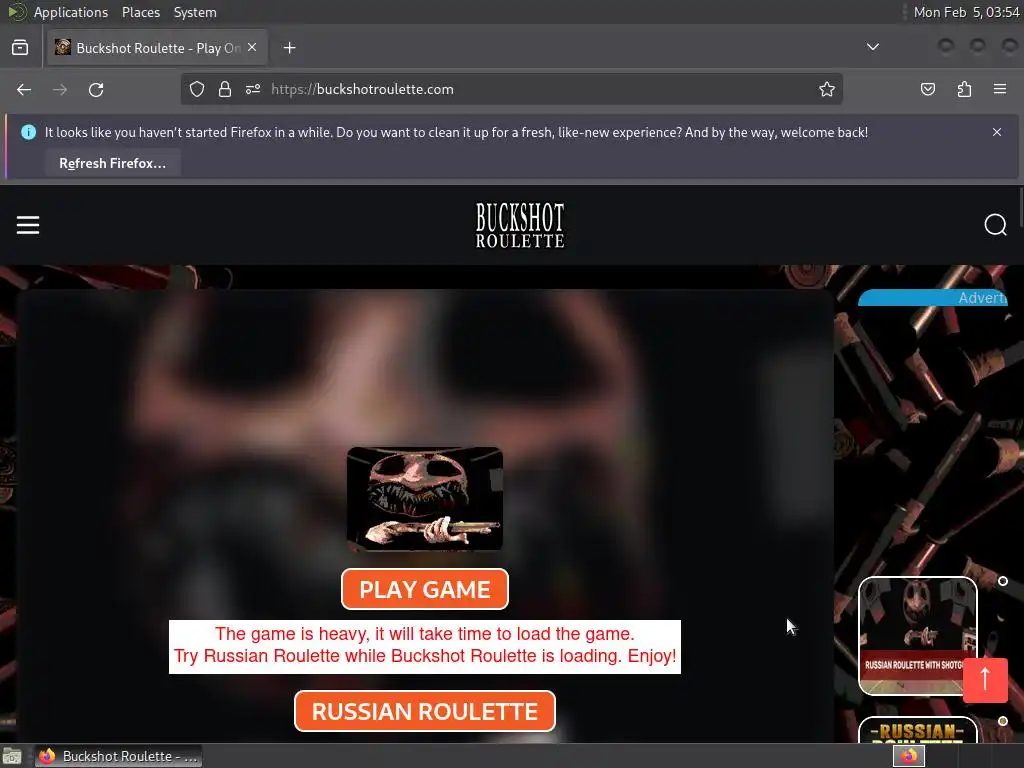Open tracking protection shield panel

point(197,89)
